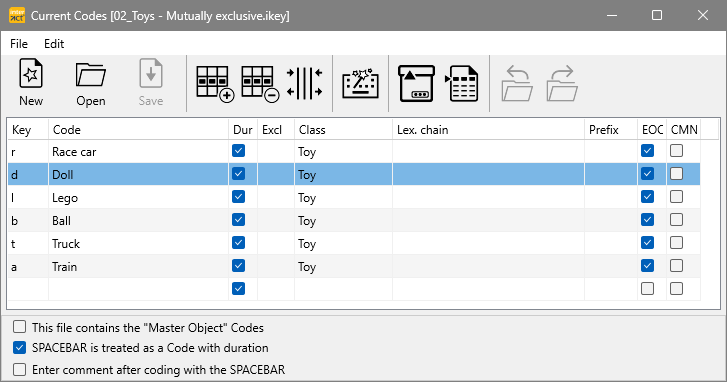The height and width of the screenshot is (382, 727).
Task: Click the CMN column header
Action: [683, 129]
